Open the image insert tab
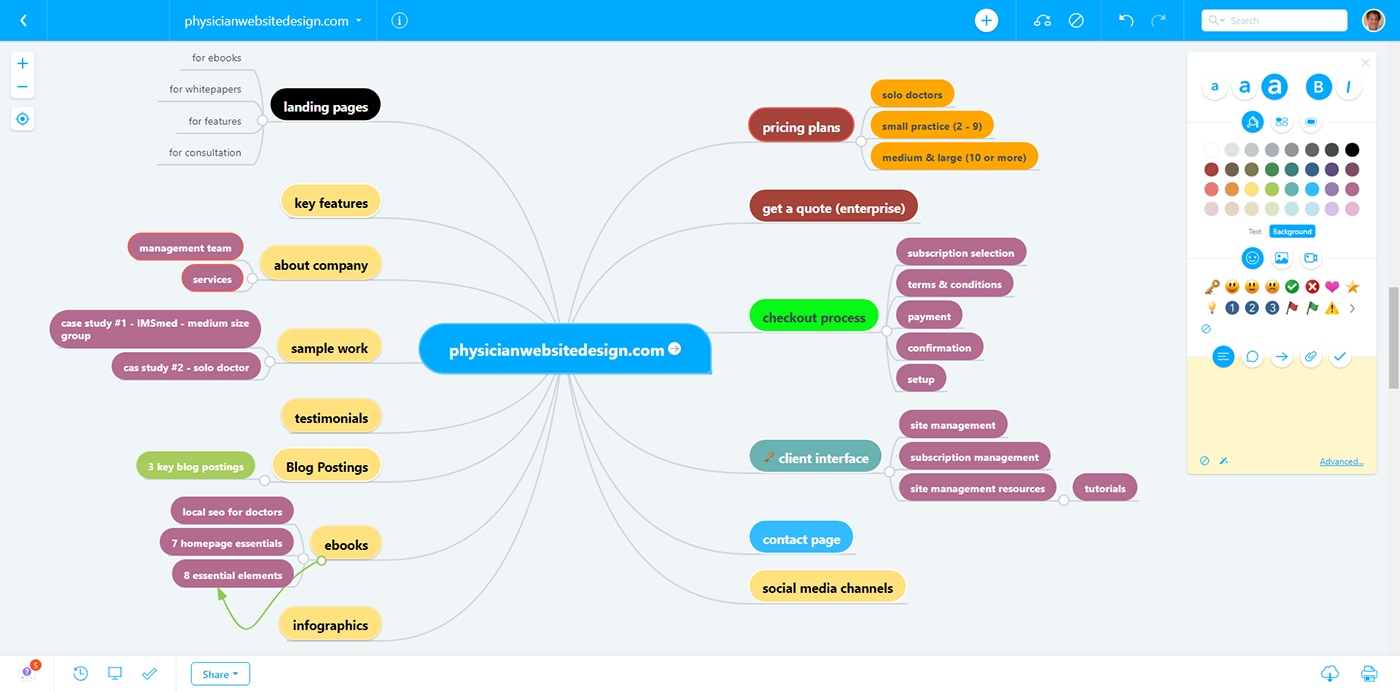Viewport: 1400px width, 692px height. click(x=1281, y=258)
